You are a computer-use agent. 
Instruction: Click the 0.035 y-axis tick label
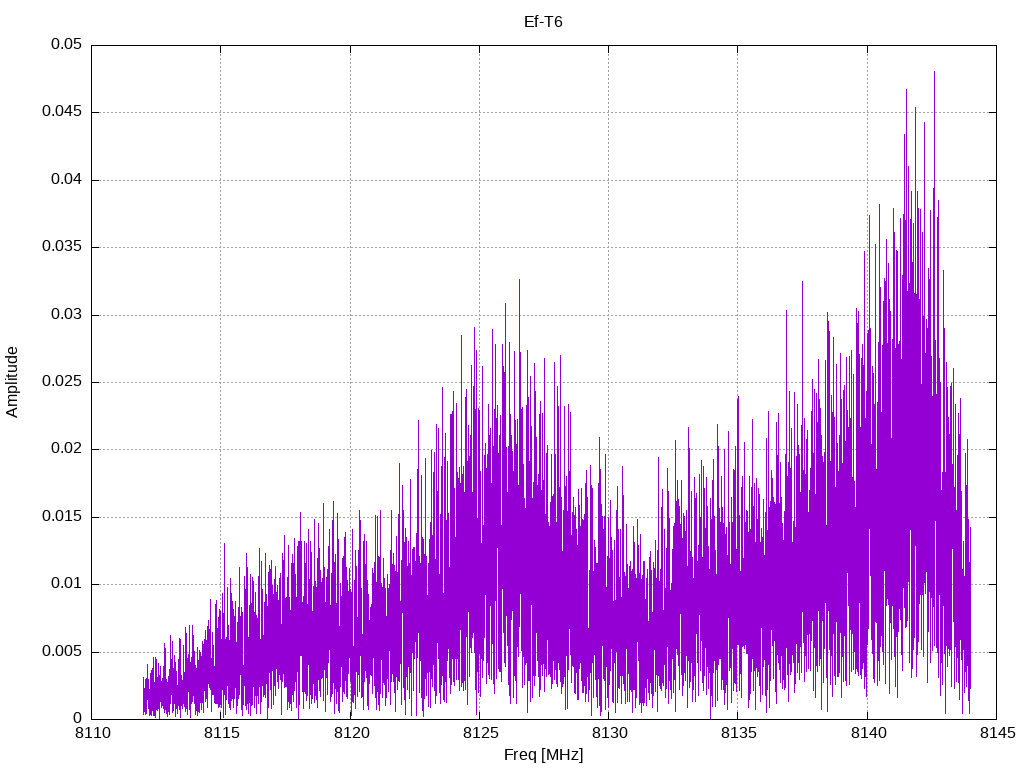click(x=62, y=247)
